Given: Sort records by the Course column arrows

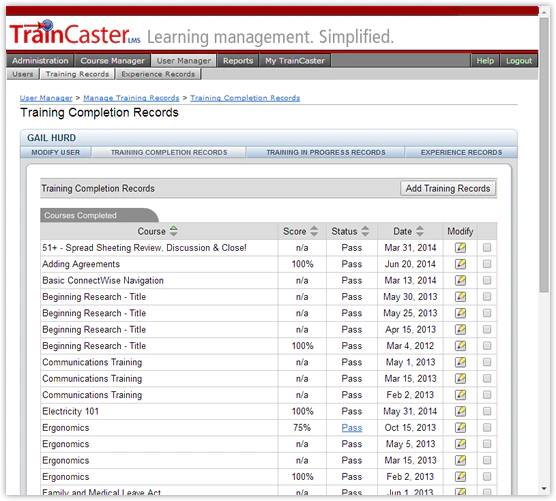Looking at the screenshot, I should tap(173, 231).
